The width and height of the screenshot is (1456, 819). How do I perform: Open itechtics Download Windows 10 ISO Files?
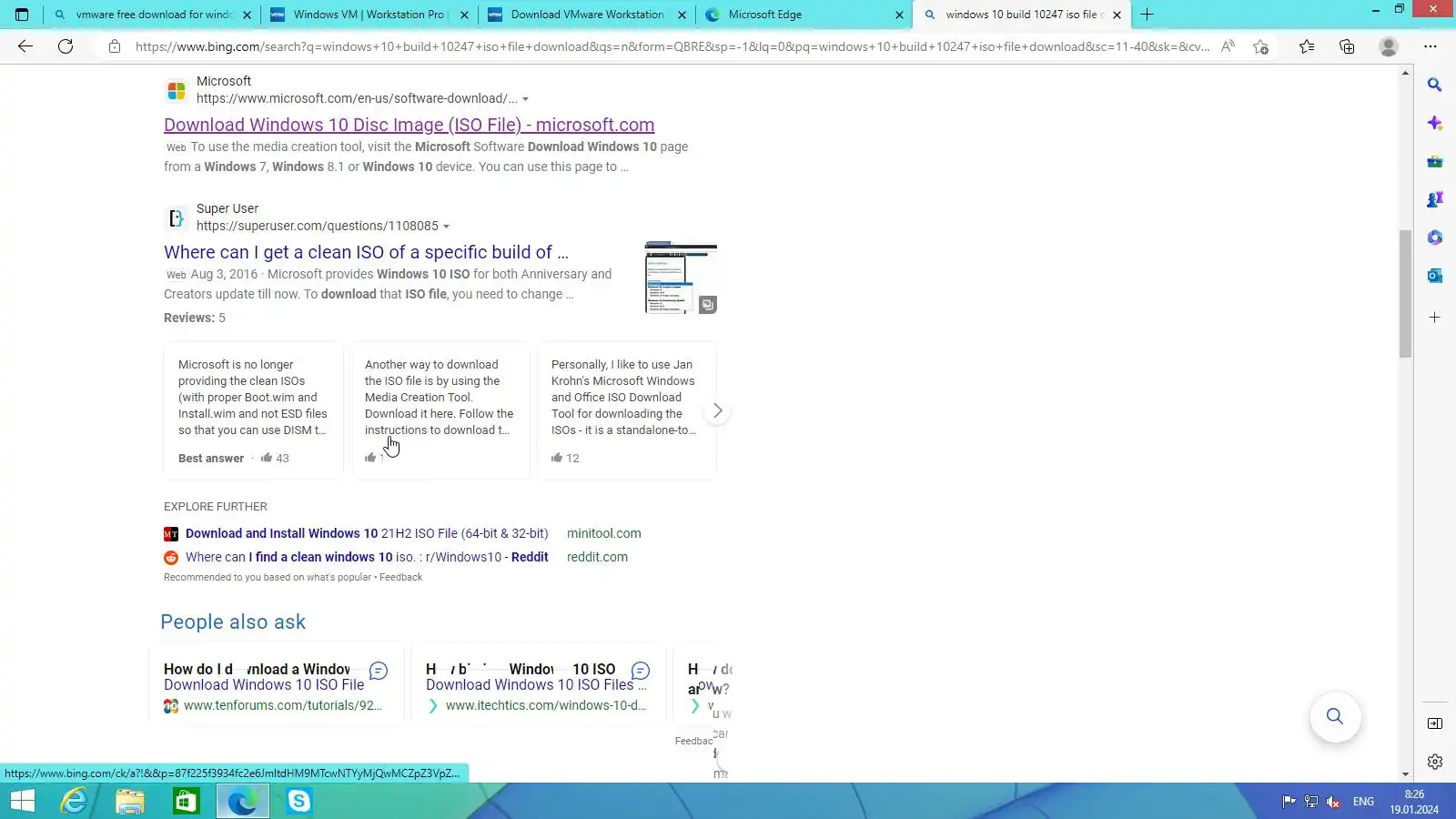[536, 685]
